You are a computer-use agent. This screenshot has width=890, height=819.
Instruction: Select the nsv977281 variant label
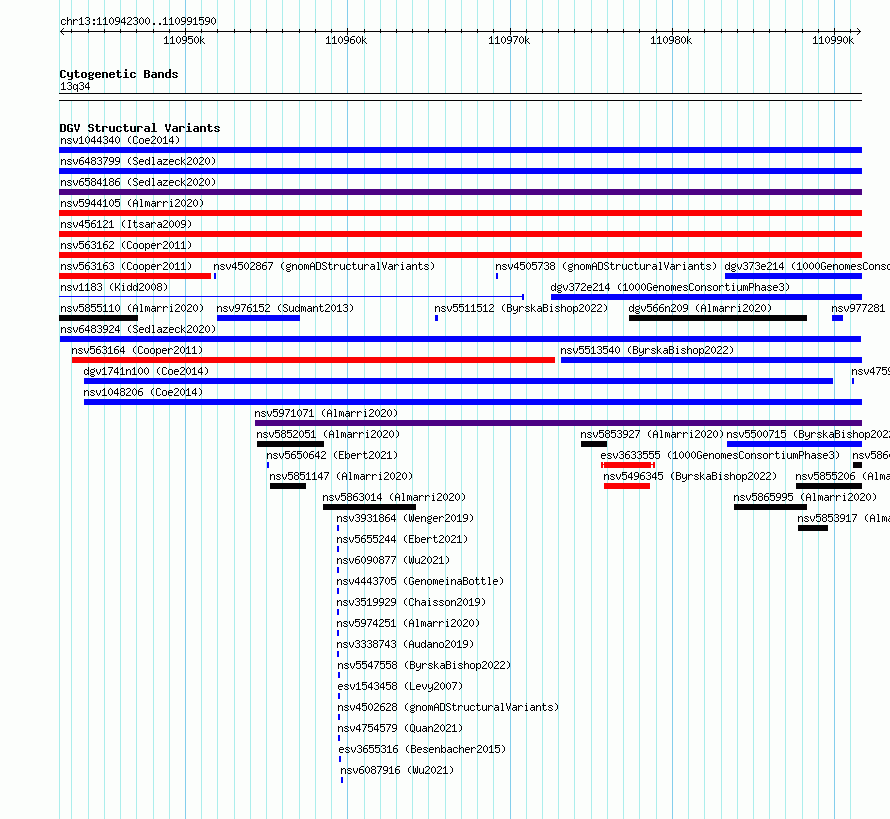(x=858, y=308)
